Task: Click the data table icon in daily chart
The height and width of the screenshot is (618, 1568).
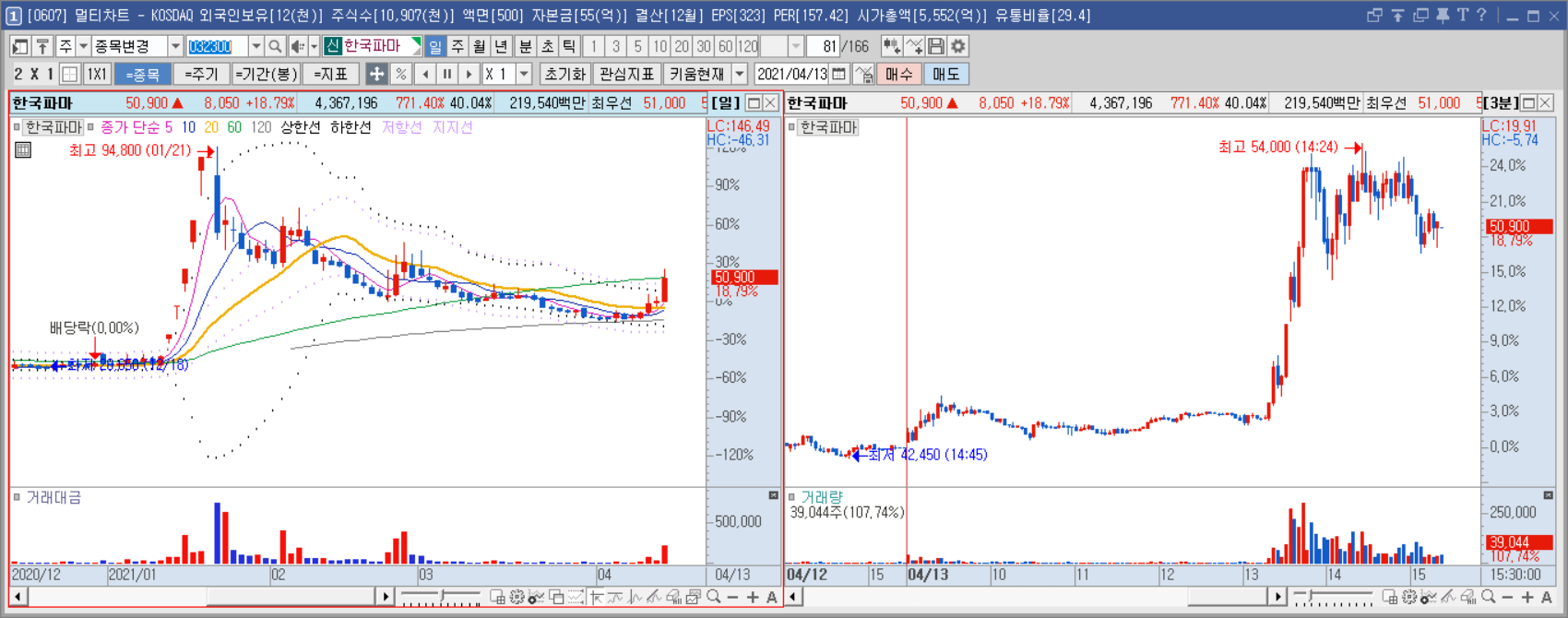Action: (x=23, y=149)
